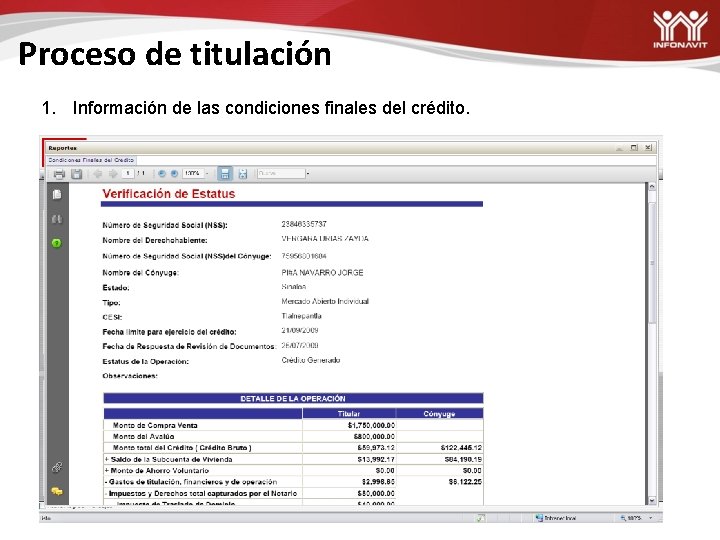
Task: Click the Titular column header
Action: pyautogui.click(x=349, y=414)
